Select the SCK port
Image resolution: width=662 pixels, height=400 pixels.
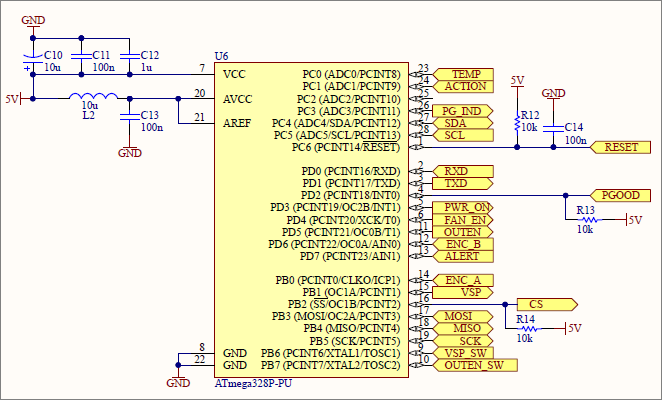(x=463, y=341)
